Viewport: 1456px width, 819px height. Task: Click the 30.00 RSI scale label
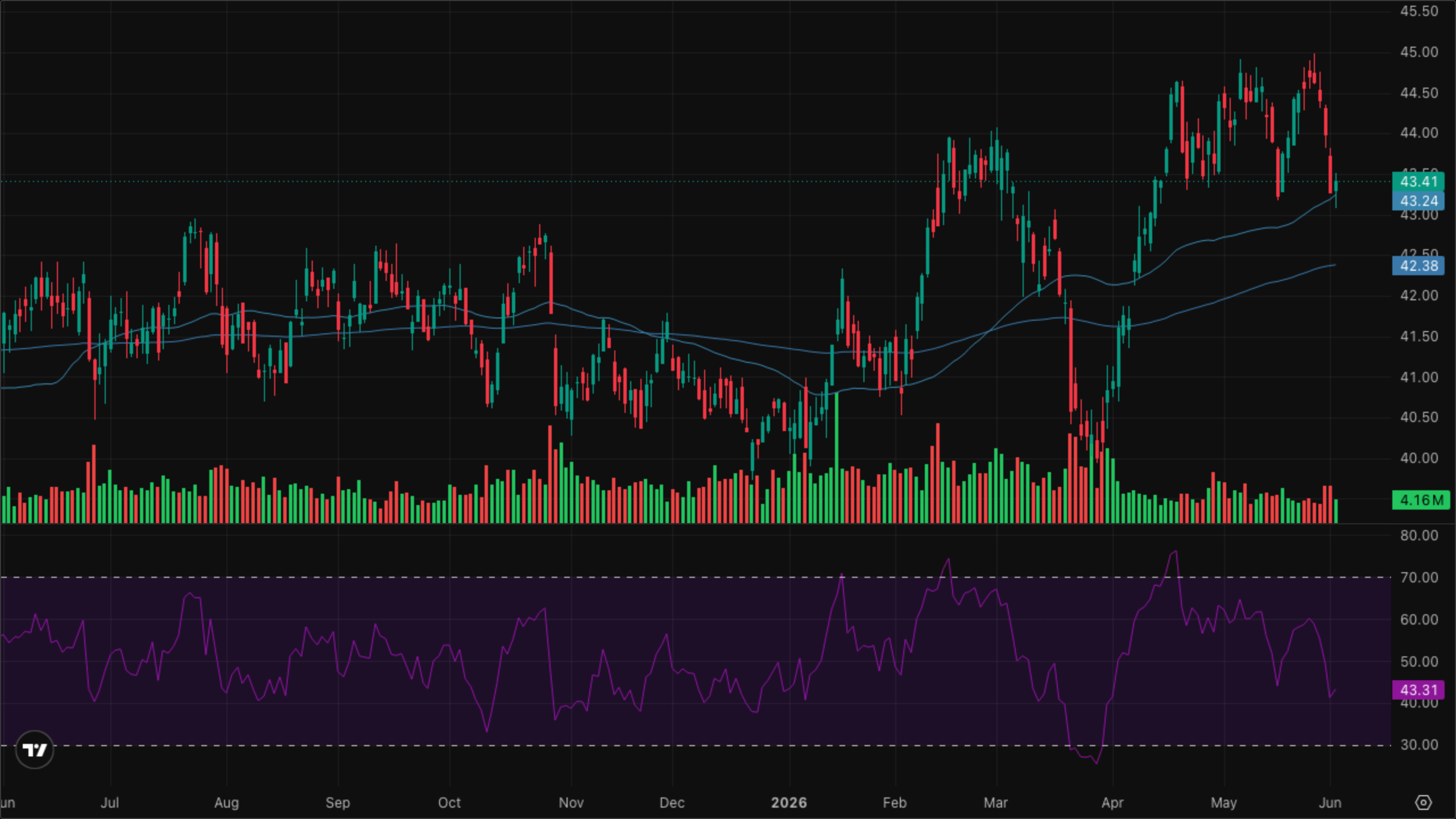pos(1418,744)
